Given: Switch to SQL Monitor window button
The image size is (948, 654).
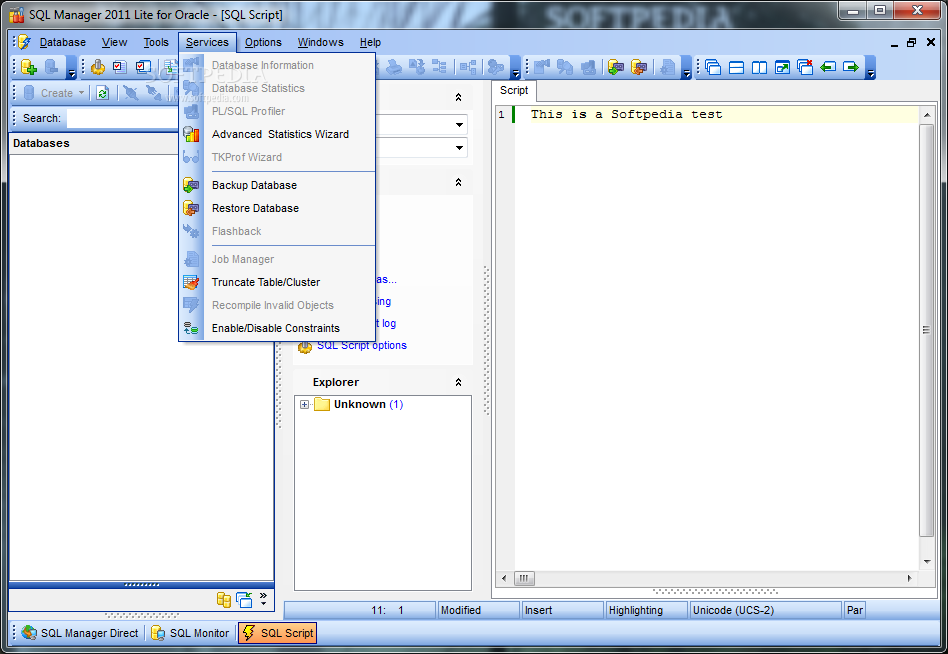Looking at the screenshot, I should [x=190, y=633].
